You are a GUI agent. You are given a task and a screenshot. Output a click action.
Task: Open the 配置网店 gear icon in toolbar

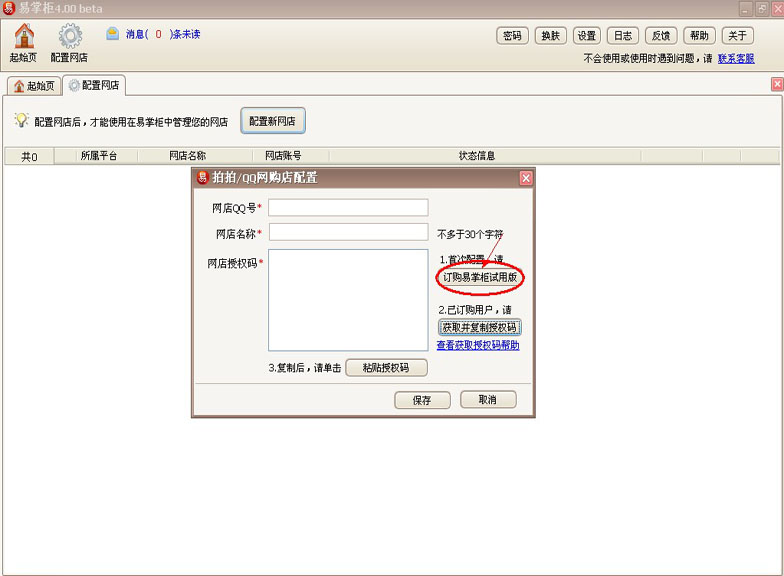click(x=70, y=42)
